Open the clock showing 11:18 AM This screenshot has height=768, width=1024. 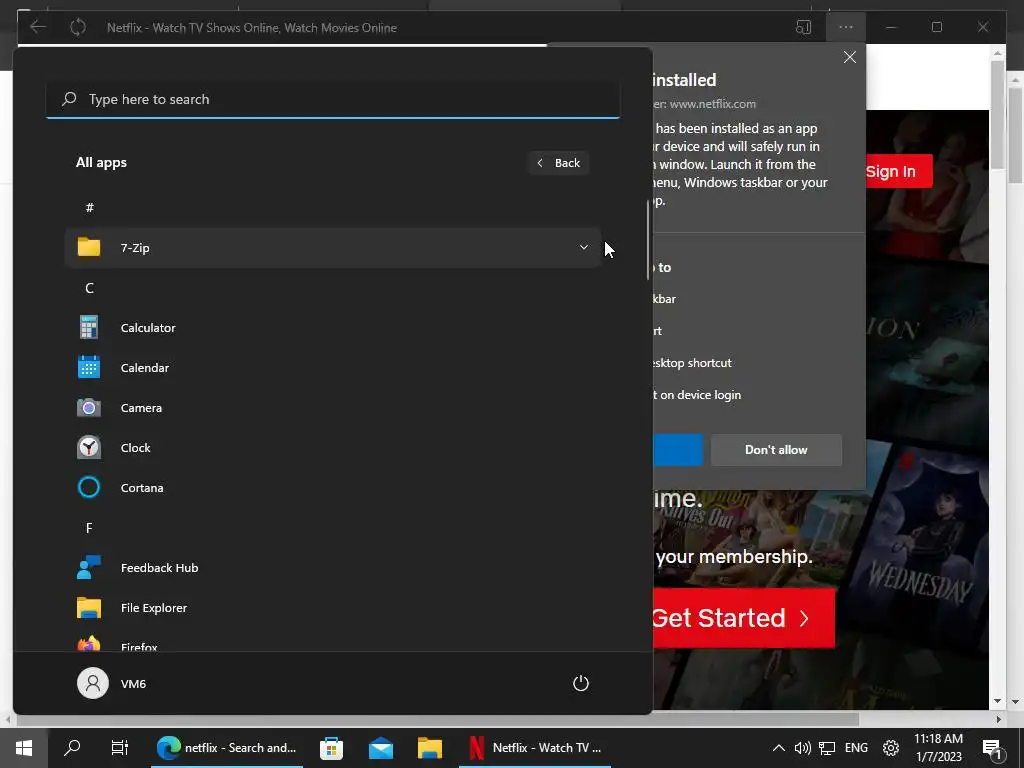point(938,748)
